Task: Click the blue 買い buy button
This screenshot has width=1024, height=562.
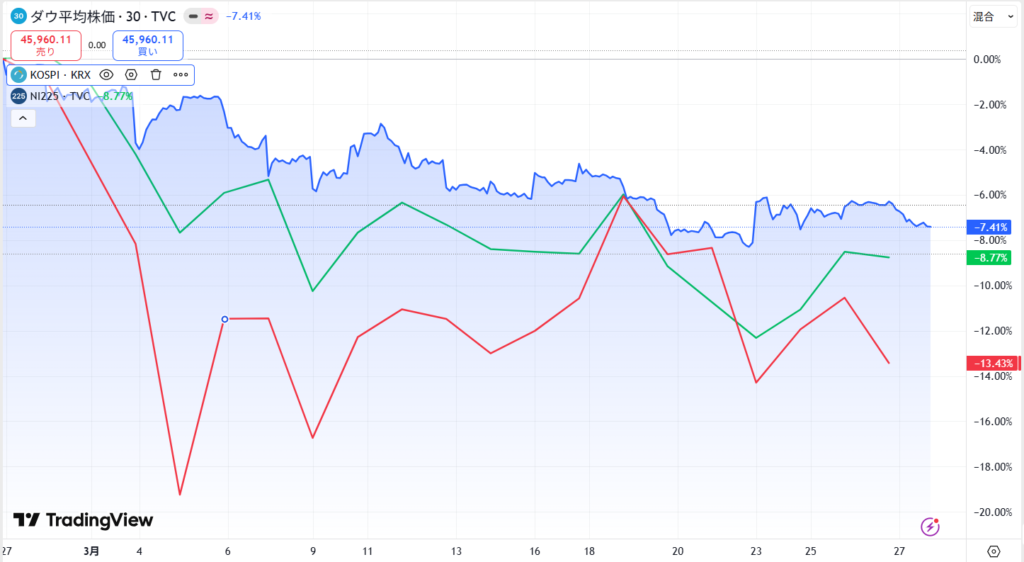Action: 148,45
